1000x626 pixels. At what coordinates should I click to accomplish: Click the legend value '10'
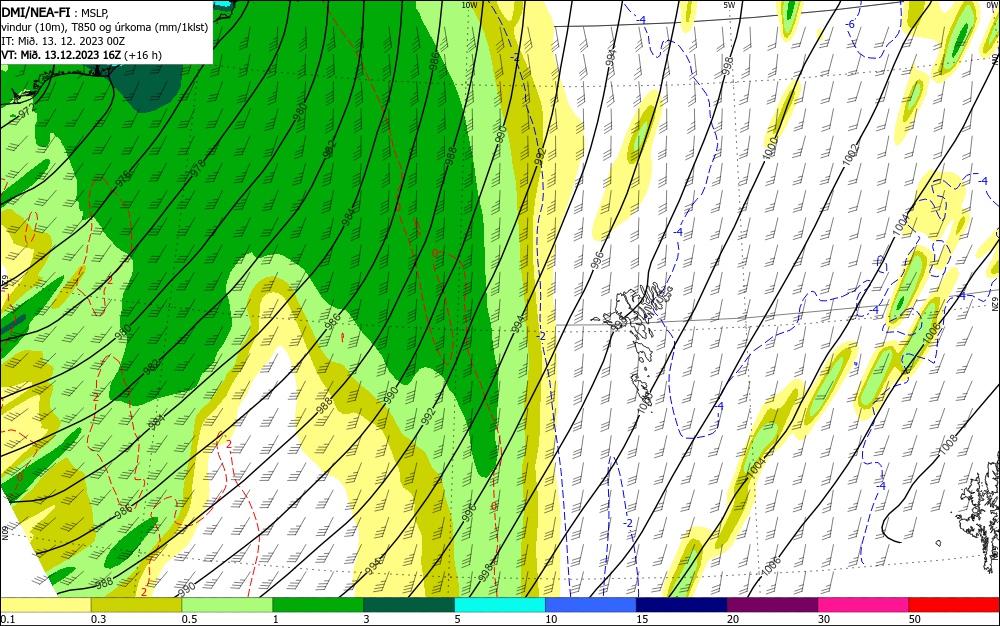tap(552, 620)
